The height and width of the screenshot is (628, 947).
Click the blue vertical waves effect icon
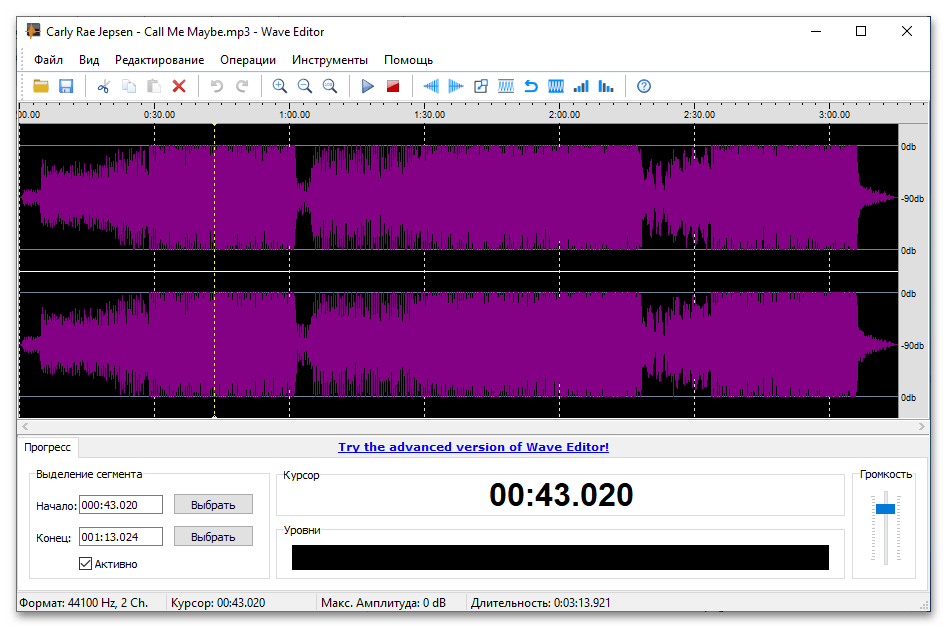(x=556, y=86)
